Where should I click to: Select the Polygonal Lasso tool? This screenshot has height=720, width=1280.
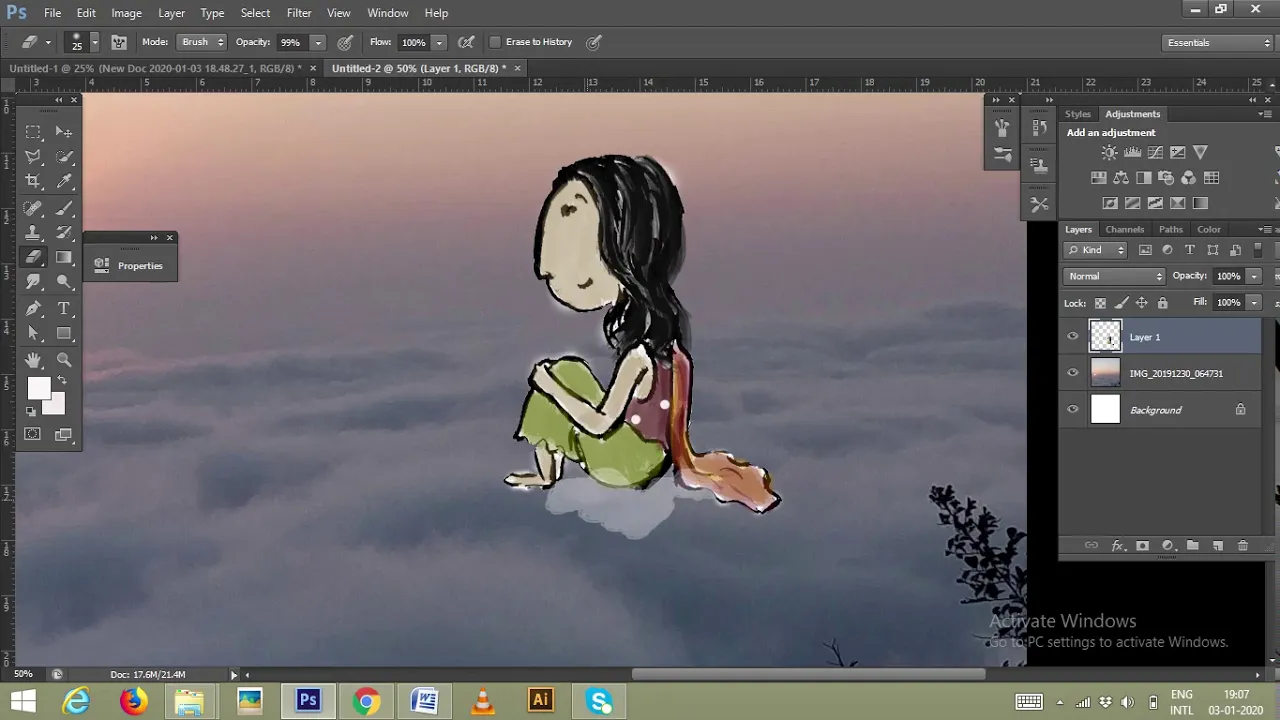33,156
